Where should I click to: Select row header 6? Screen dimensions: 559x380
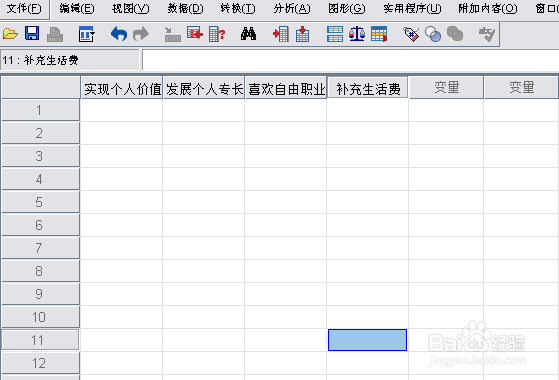coord(40,225)
